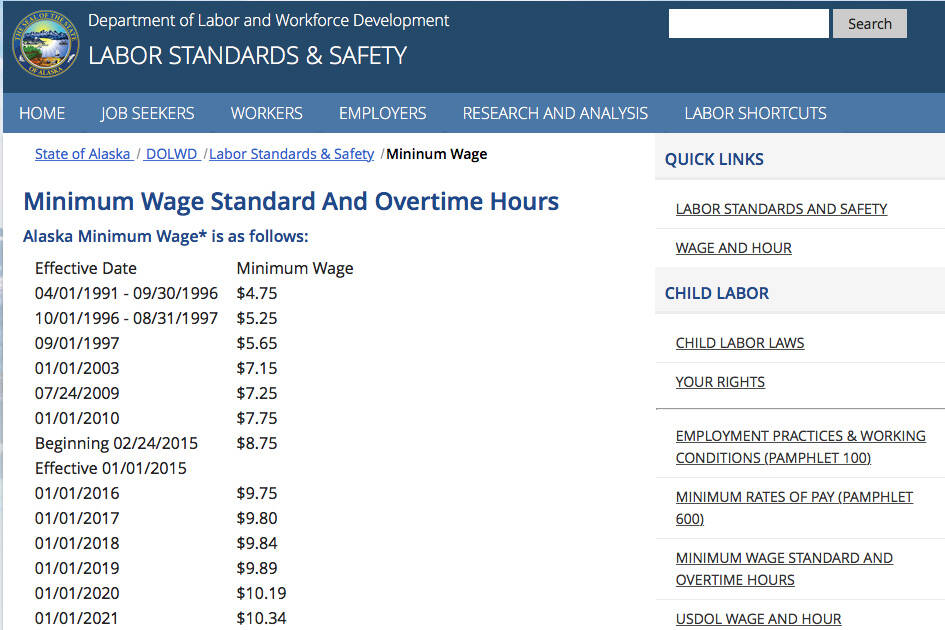This screenshot has width=945, height=630.
Task: Follow the USDOL WAGE AND HOUR link
Action: pyautogui.click(x=758, y=619)
